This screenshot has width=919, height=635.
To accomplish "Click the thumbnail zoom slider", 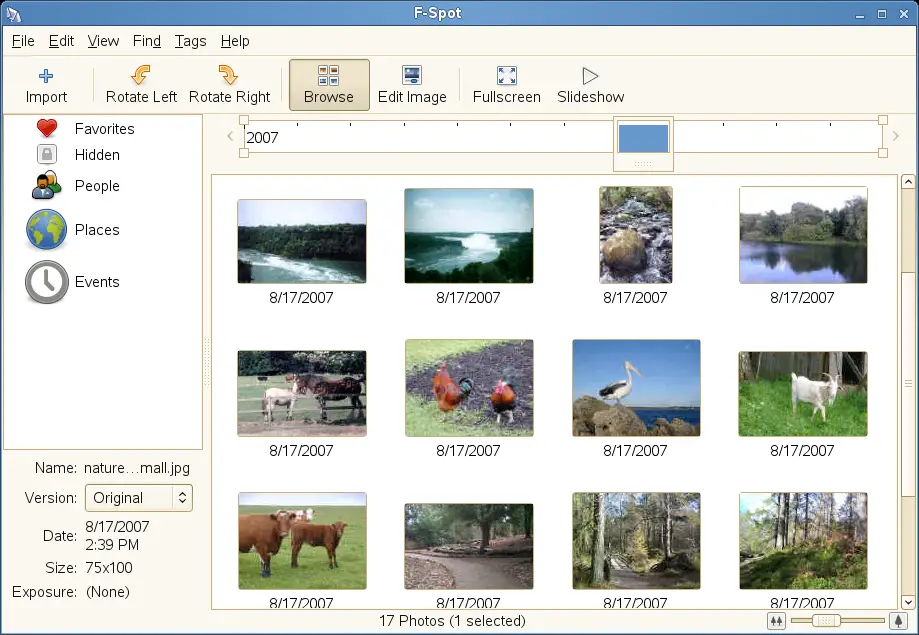I will click(827, 621).
